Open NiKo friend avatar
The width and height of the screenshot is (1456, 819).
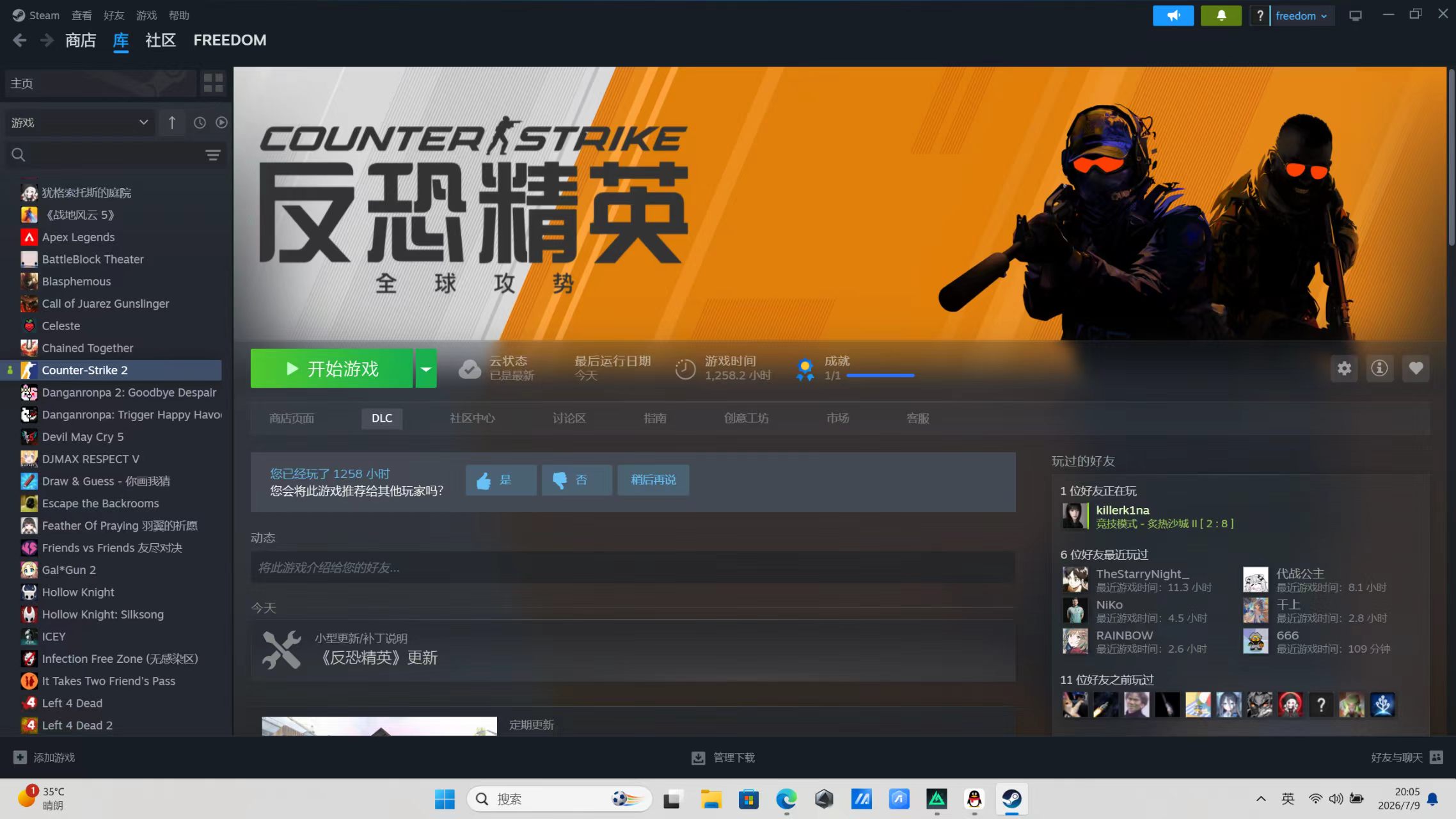1075,610
